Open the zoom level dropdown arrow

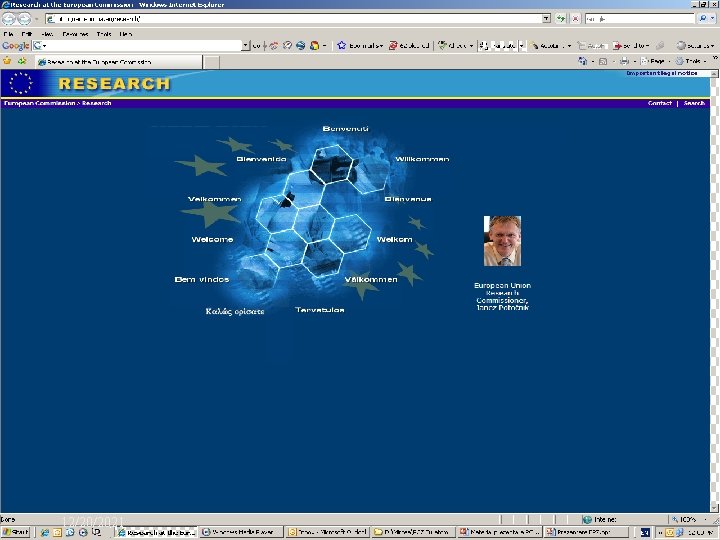click(x=705, y=519)
